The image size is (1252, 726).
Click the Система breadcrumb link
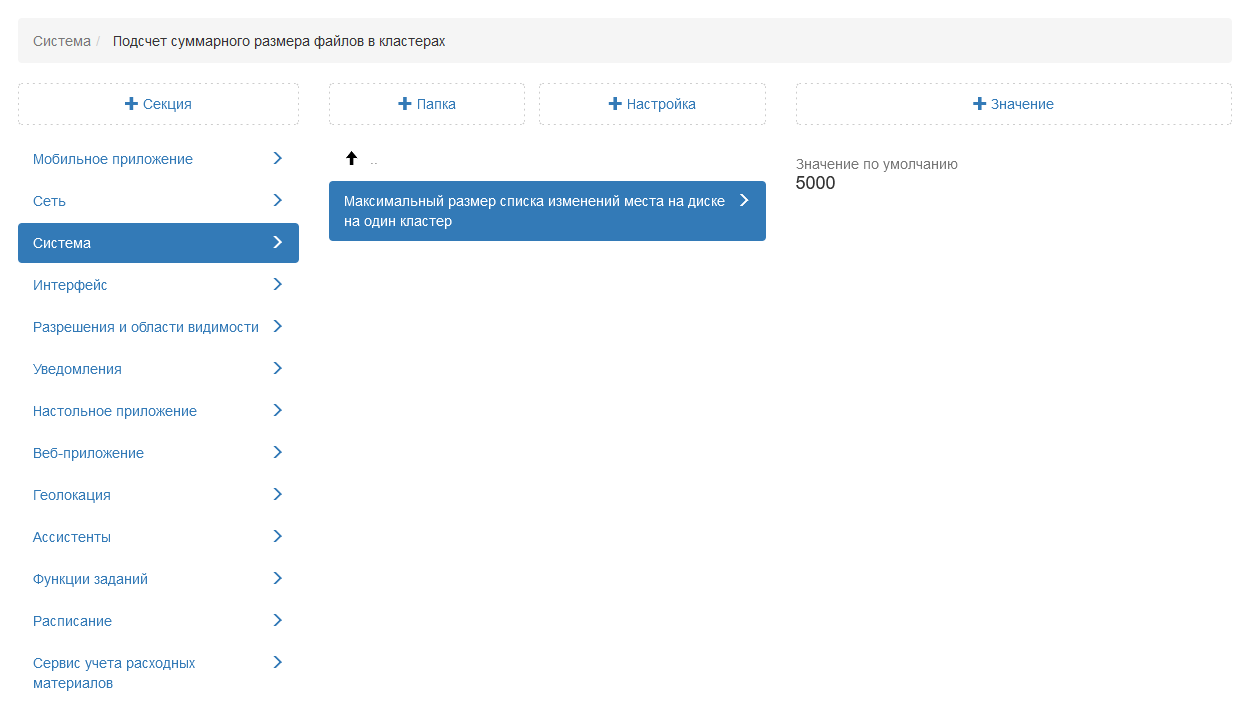tap(62, 41)
